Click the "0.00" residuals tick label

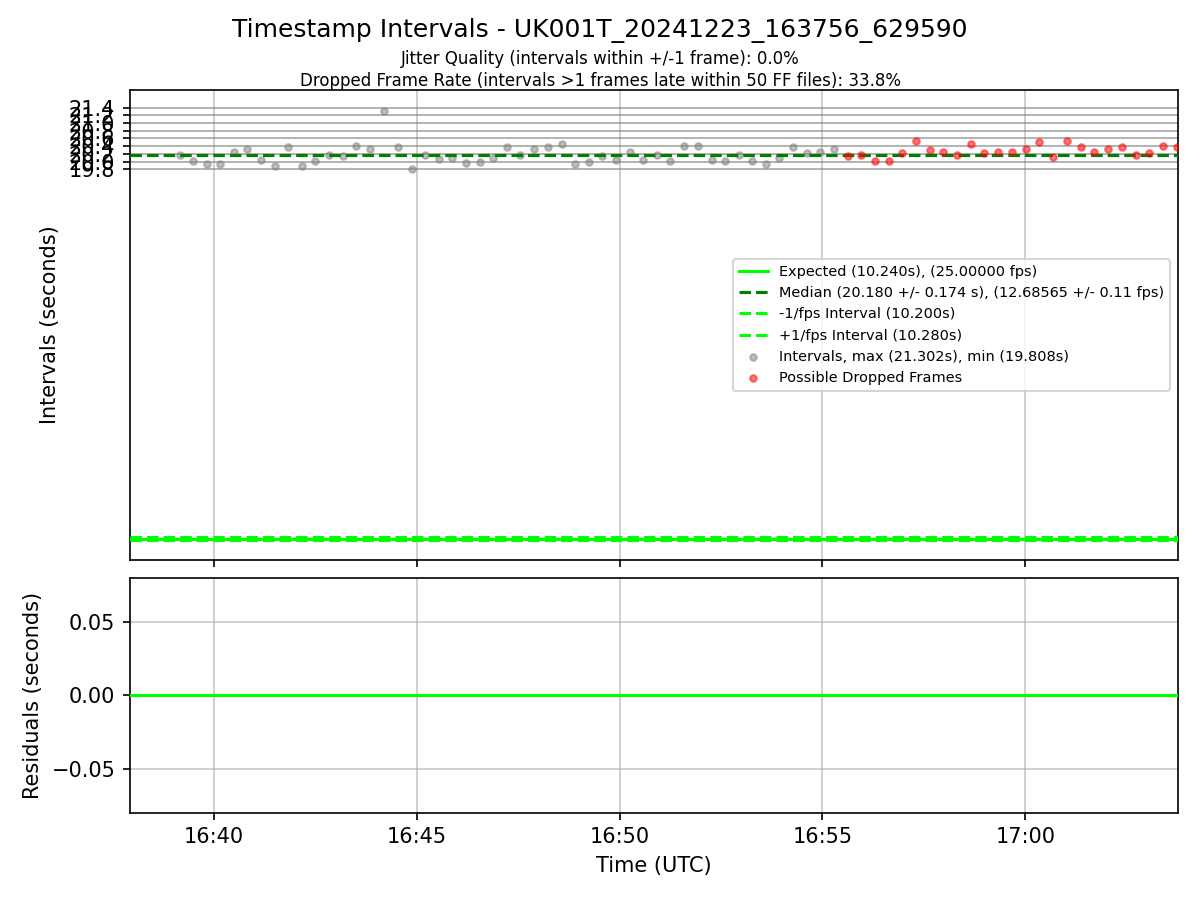pyautogui.click(x=92, y=695)
